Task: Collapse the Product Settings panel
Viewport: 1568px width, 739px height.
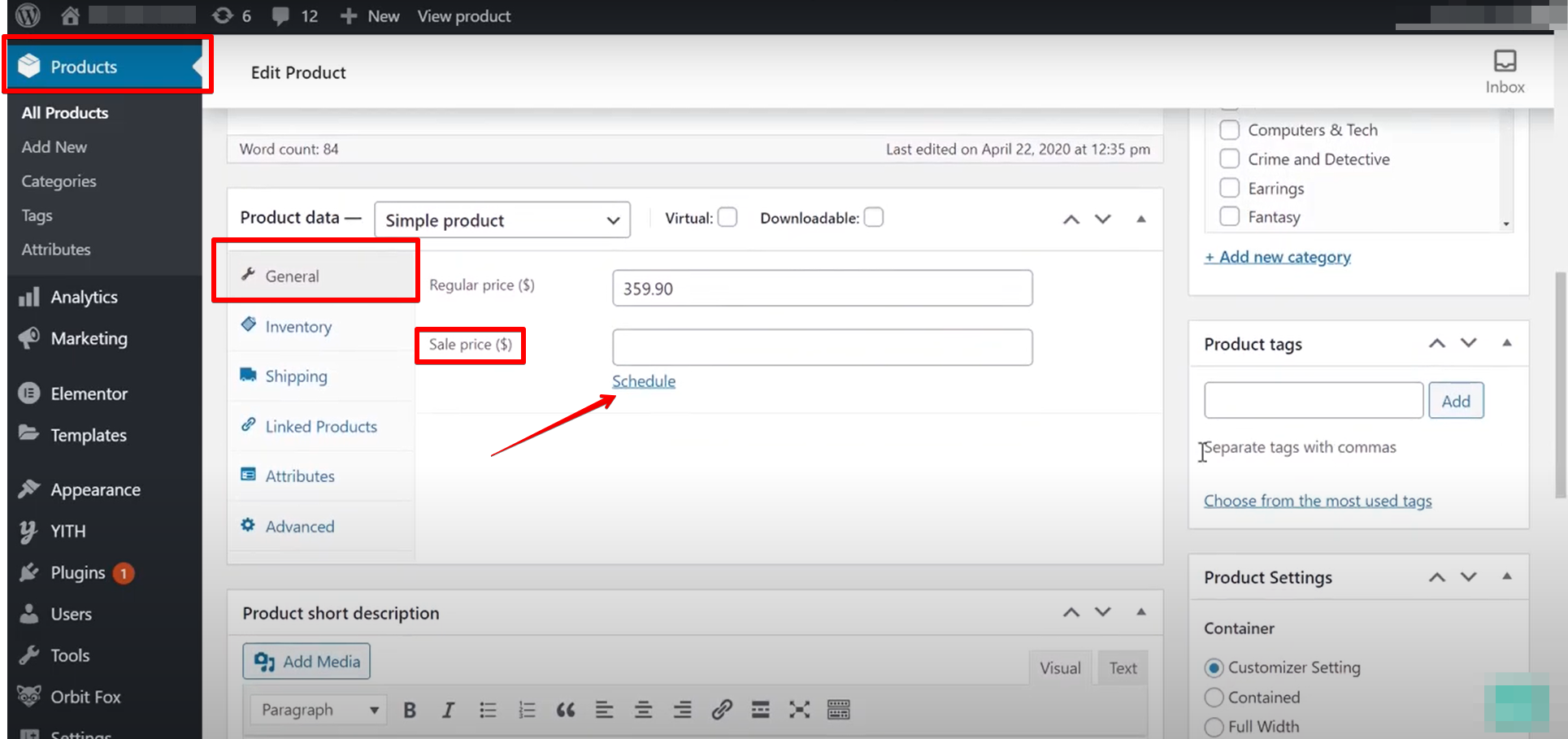Action: click(1506, 576)
